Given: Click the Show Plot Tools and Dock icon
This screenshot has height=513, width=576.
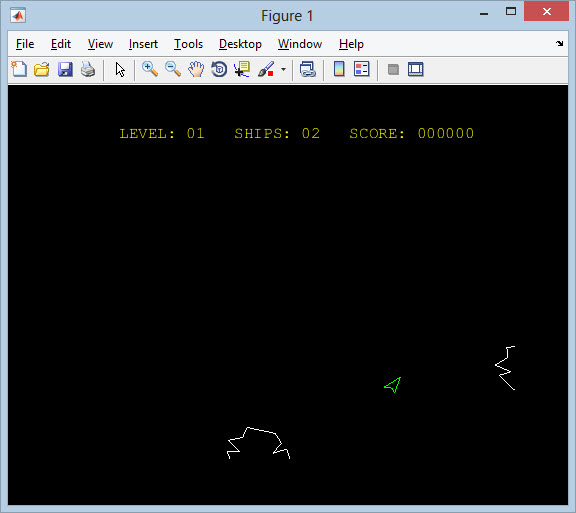Looking at the screenshot, I should (415, 69).
